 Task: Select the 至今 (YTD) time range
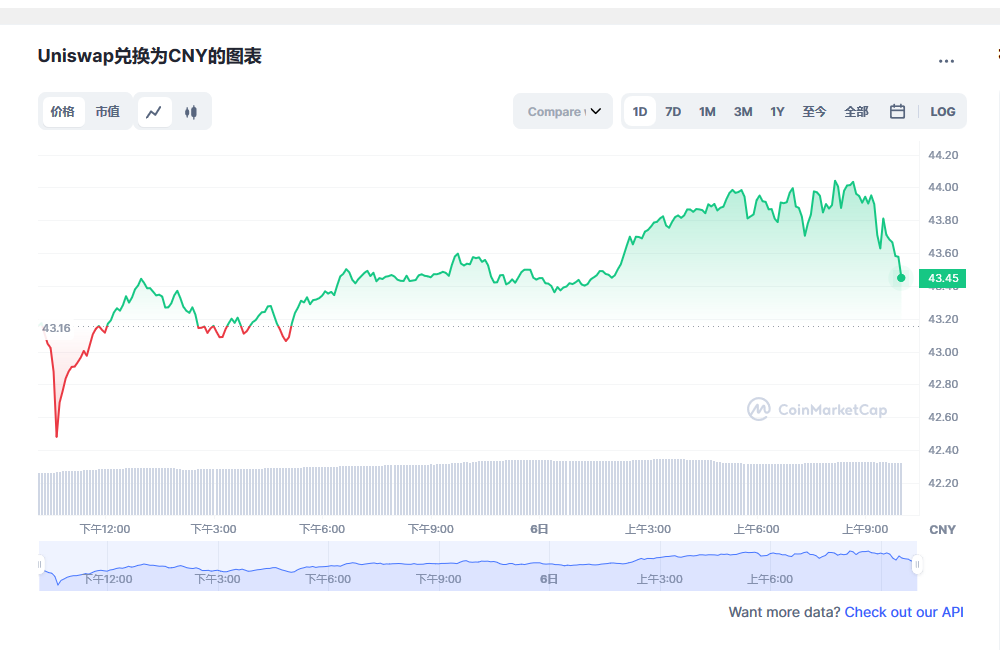814,112
